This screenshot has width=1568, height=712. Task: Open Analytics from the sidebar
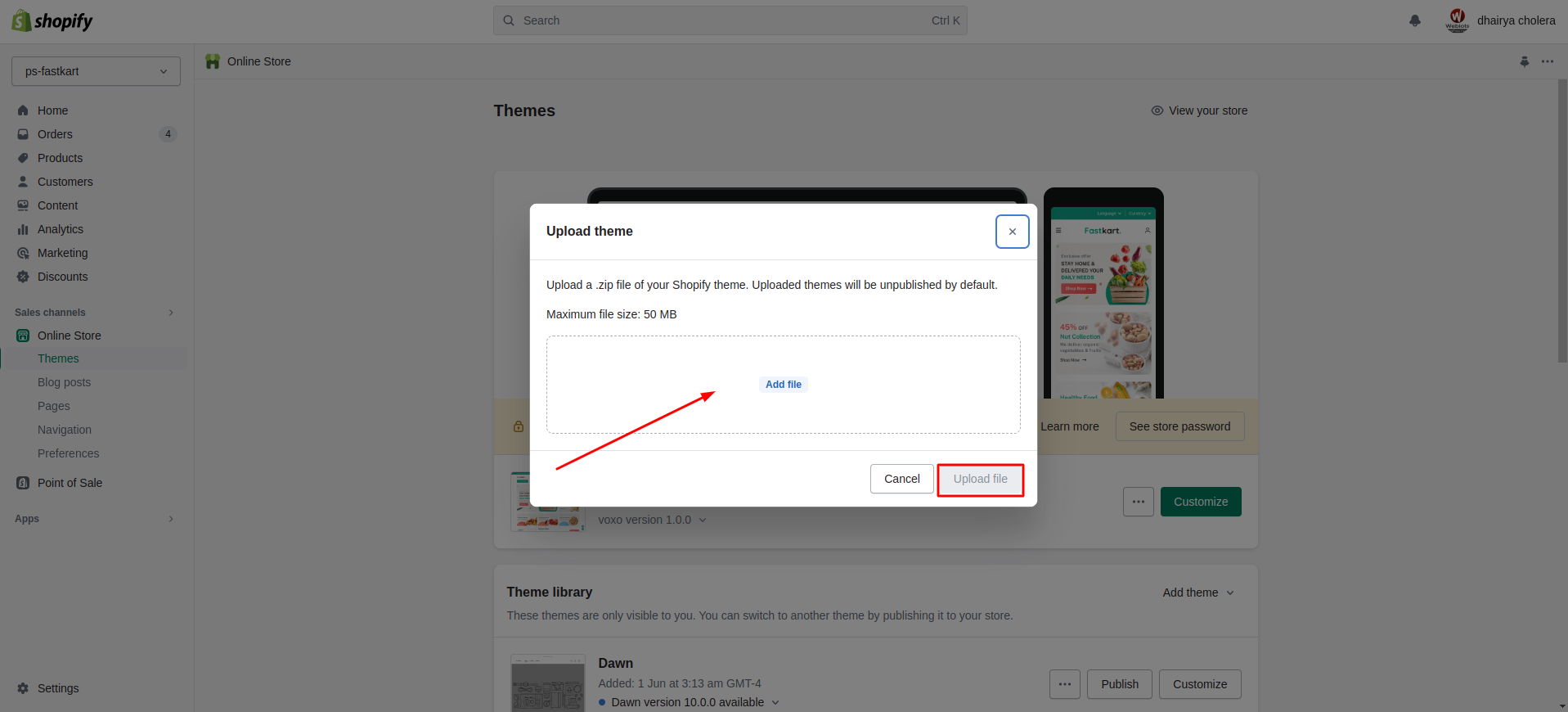(61, 229)
